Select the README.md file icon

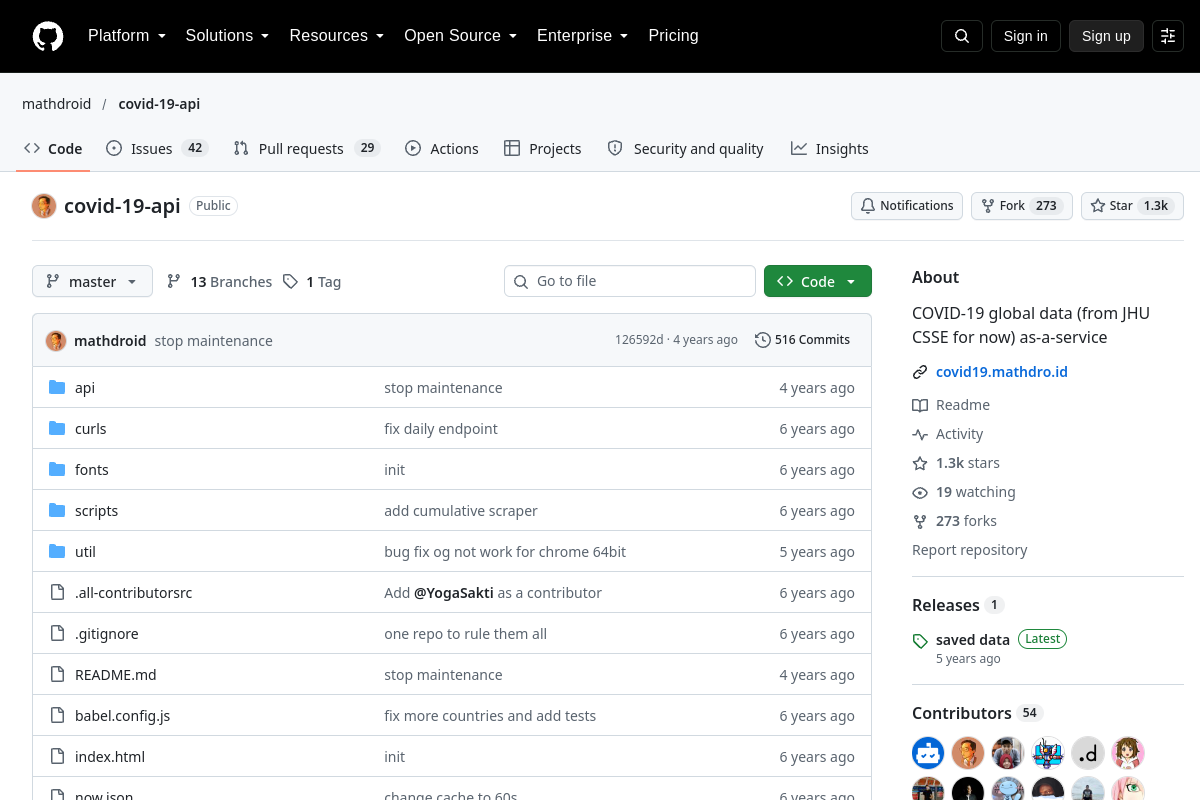(x=57, y=674)
